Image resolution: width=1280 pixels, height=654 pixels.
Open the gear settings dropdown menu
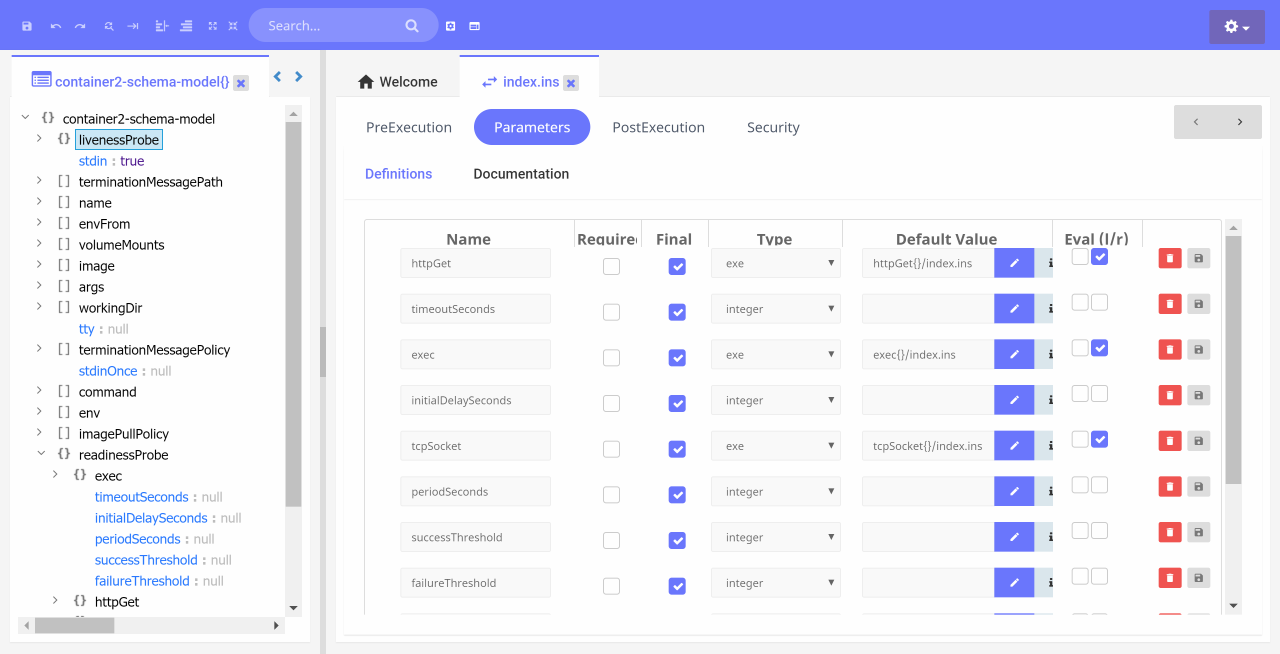pyautogui.click(x=1237, y=27)
